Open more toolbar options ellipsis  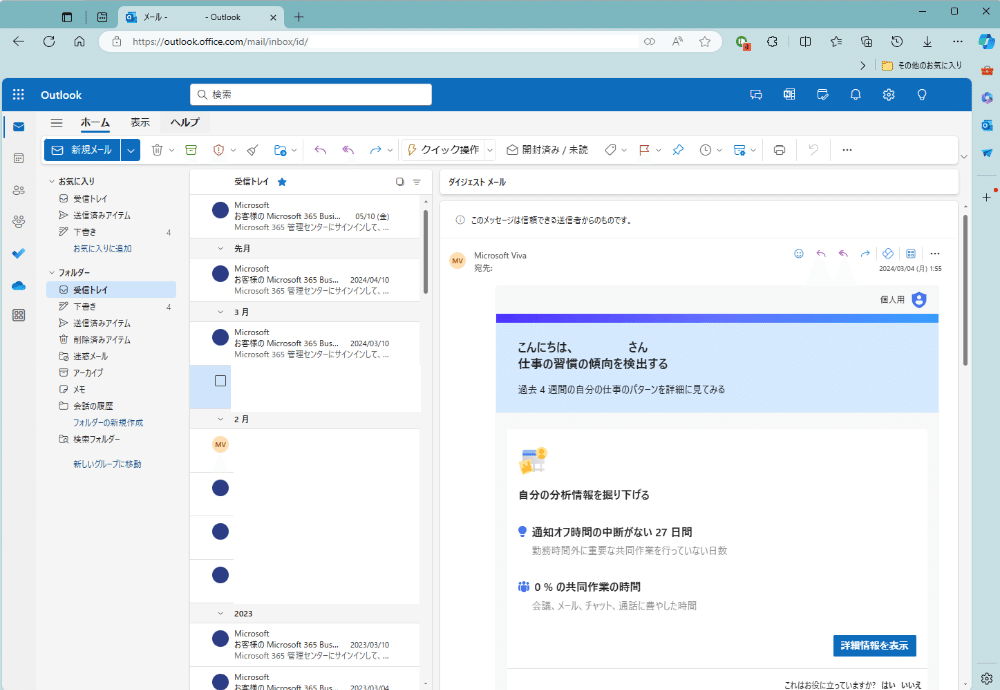tap(847, 150)
